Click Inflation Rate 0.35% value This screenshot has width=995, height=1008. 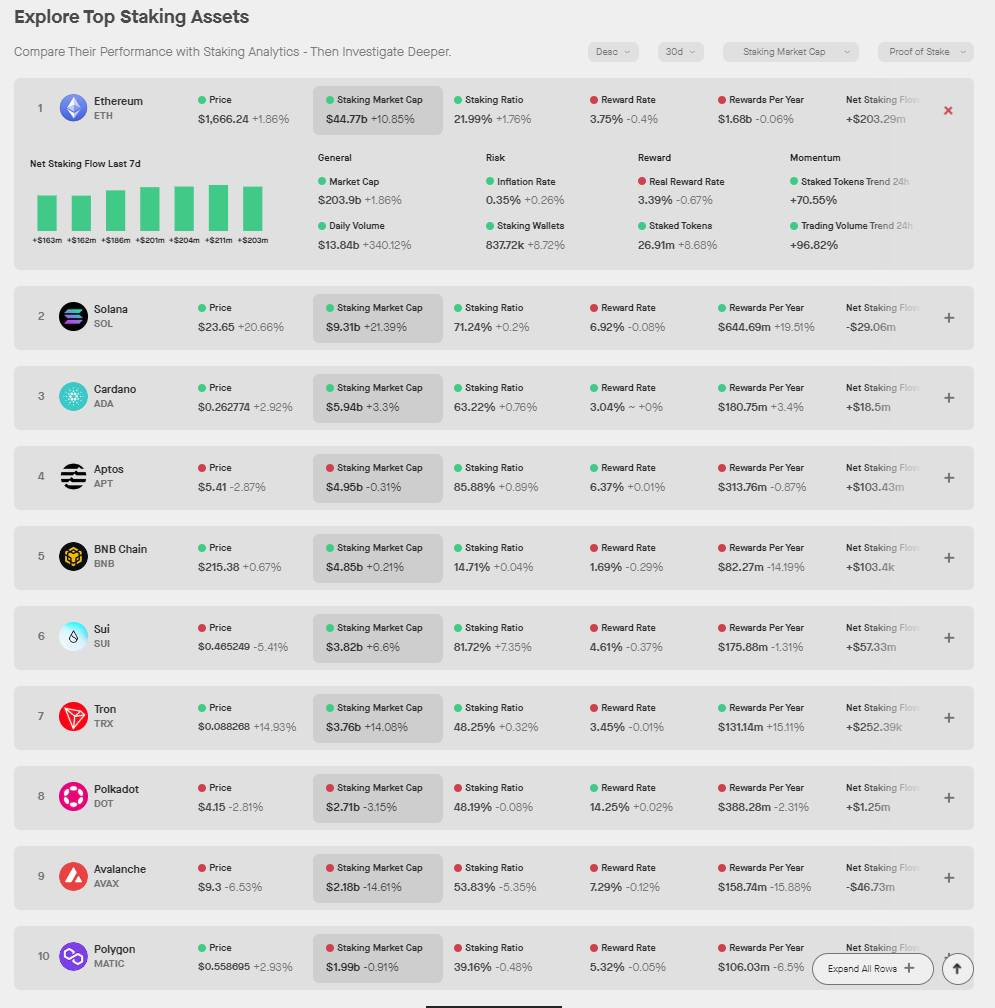[503, 200]
